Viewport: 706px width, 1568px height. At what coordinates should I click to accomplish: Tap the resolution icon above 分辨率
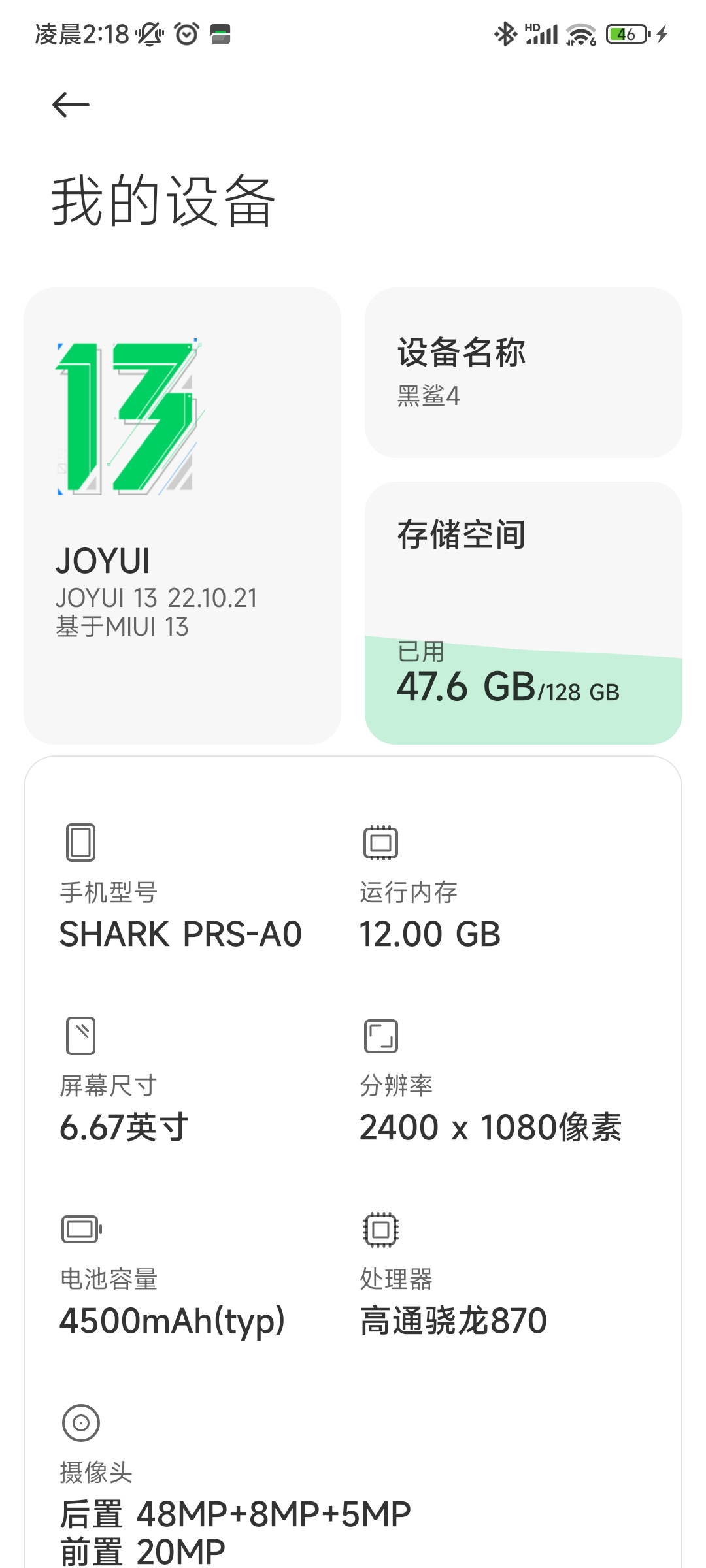[x=380, y=1036]
